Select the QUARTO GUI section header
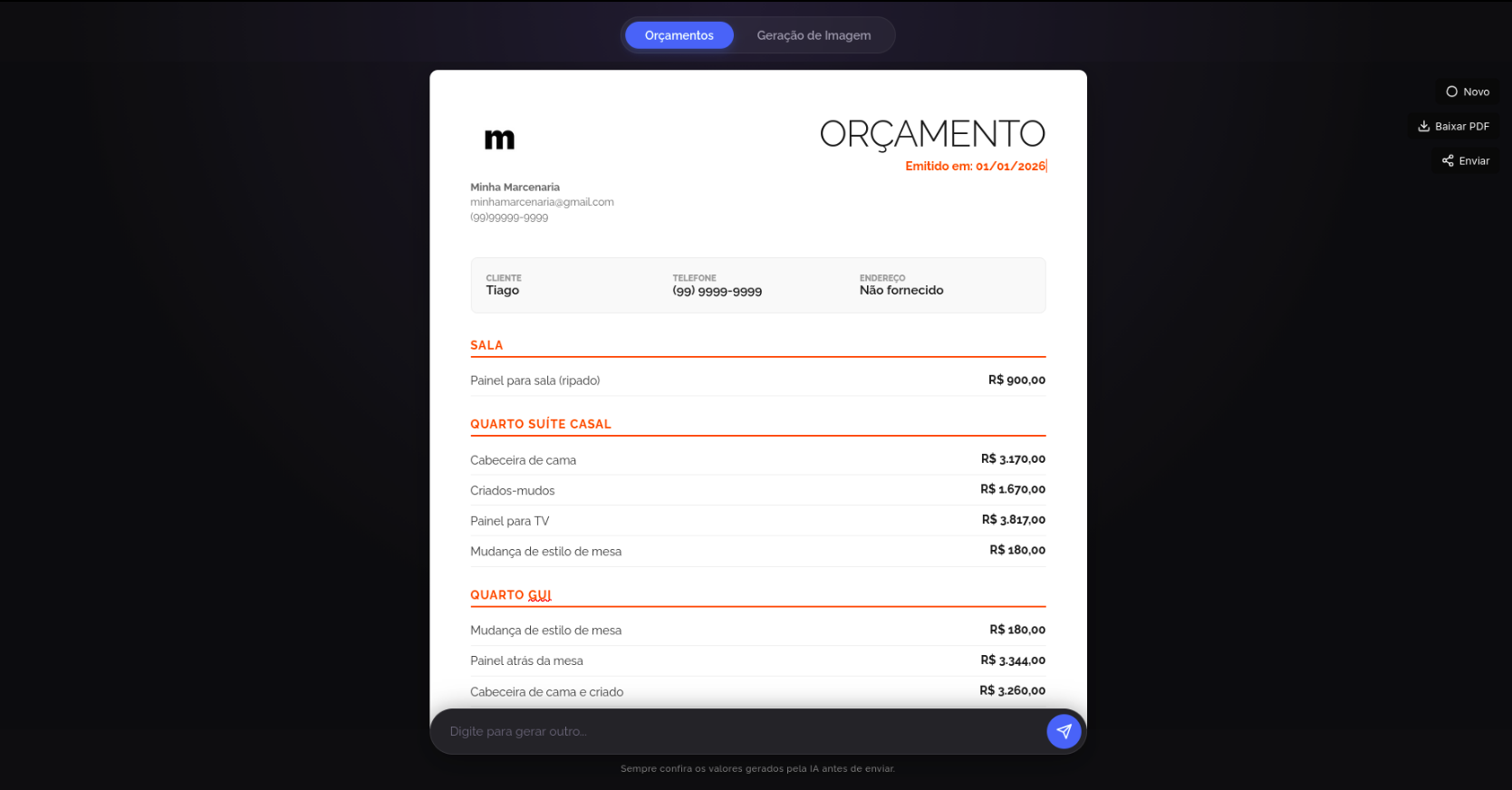The height and width of the screenshot is (790, 1512). (x=511, y=595)
